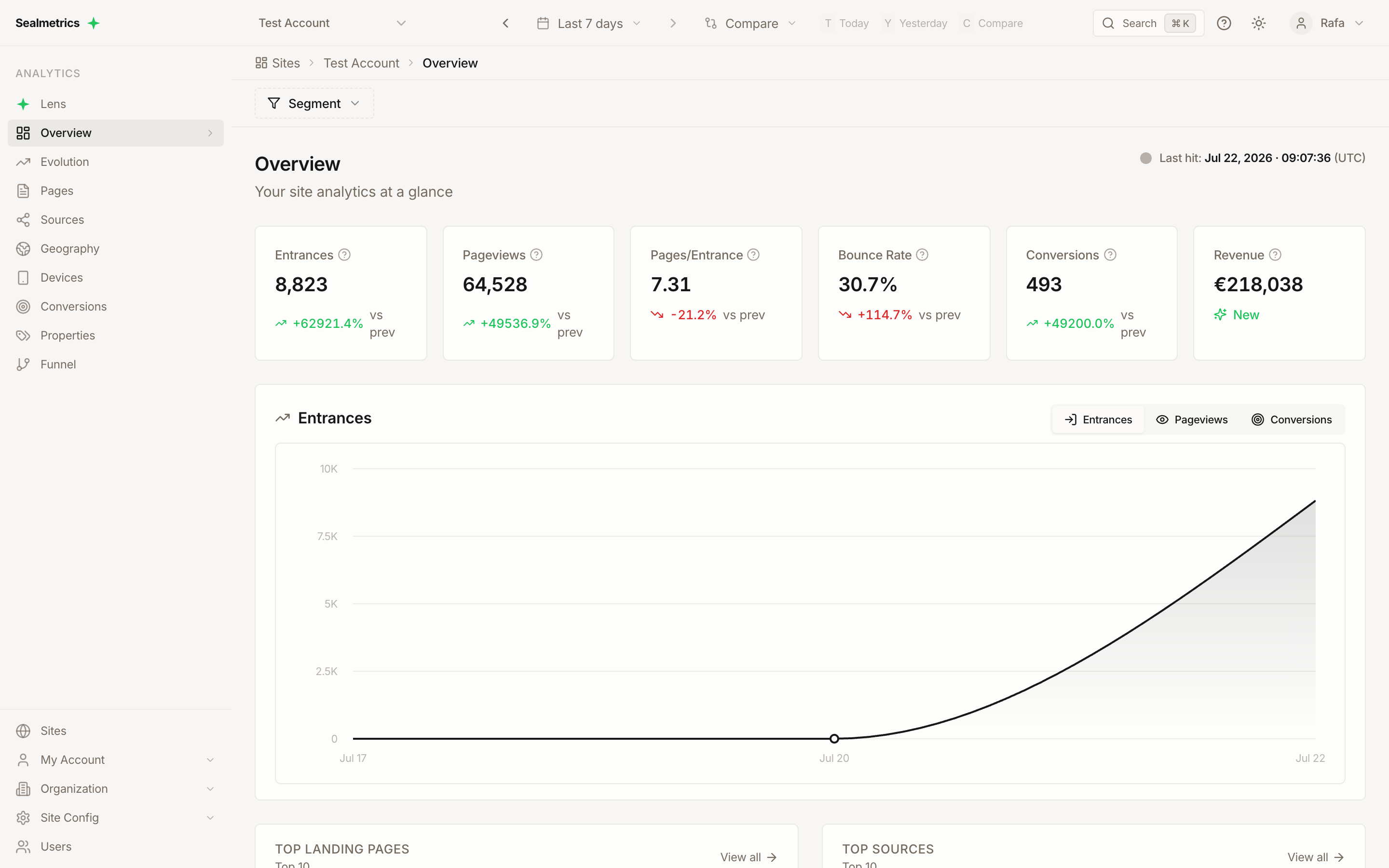Click the Pages/Entrance info help icon
Viewport: 1389px width, 868px height.
coord(754,255)
